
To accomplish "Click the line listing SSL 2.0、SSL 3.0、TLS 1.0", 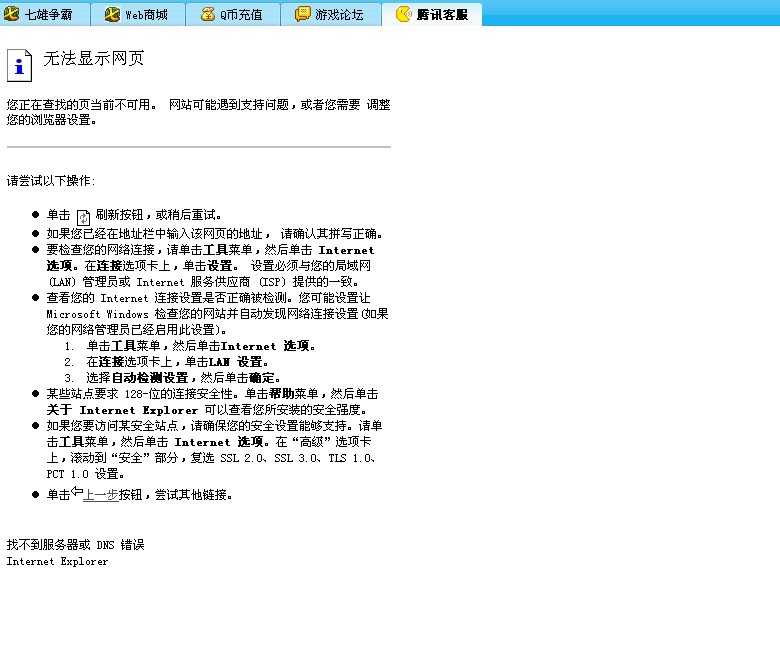I will pos(211,458).
